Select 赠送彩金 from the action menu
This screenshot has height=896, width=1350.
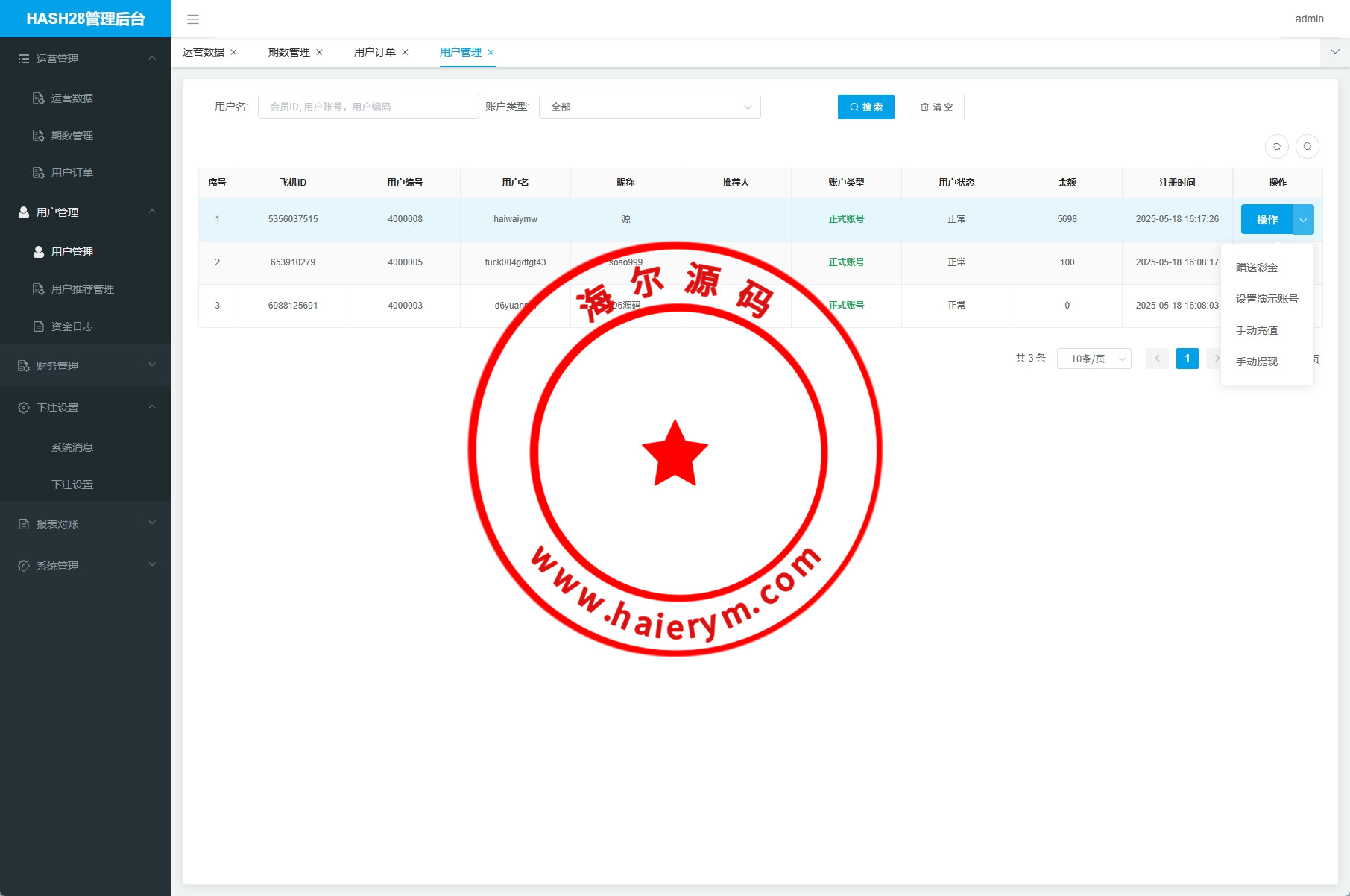pyautogui.click(x=1257, y=268)
